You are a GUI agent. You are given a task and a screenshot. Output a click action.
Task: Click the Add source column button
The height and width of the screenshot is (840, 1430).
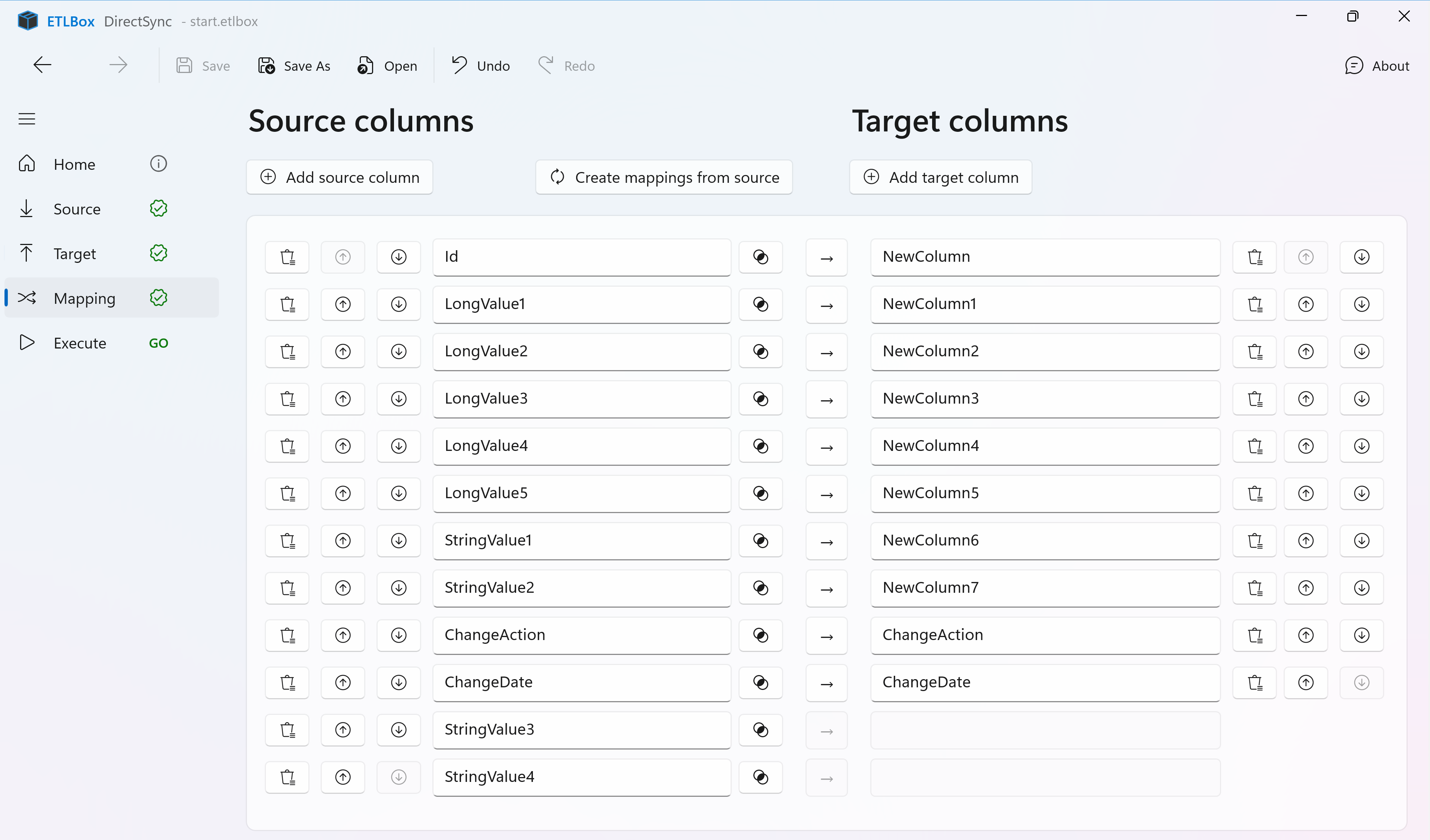(x=339, y=177)
